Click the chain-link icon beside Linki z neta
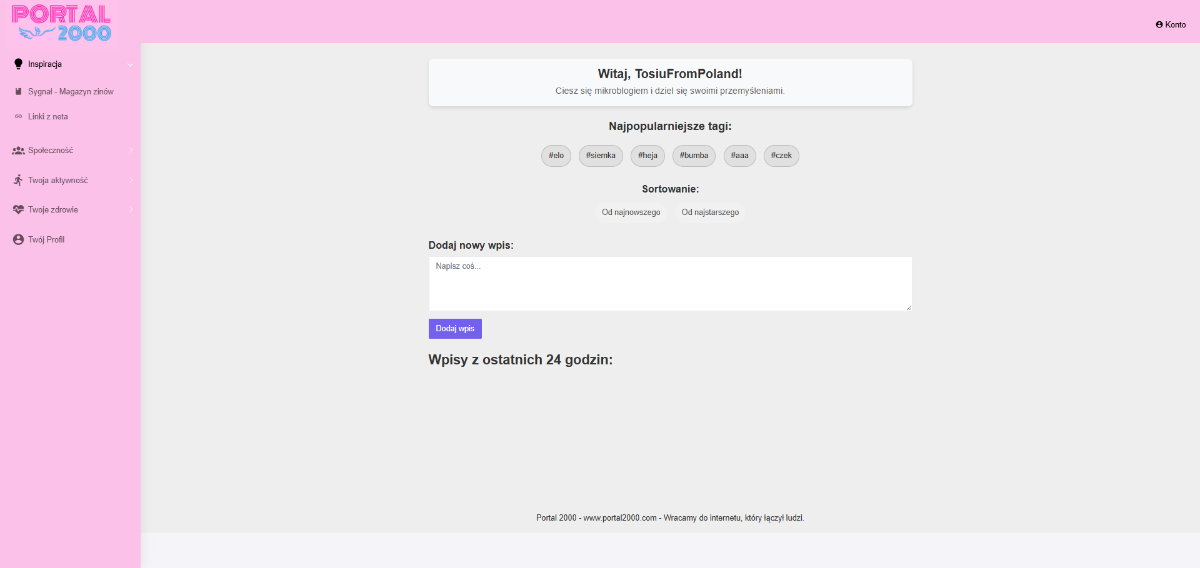 18,116
